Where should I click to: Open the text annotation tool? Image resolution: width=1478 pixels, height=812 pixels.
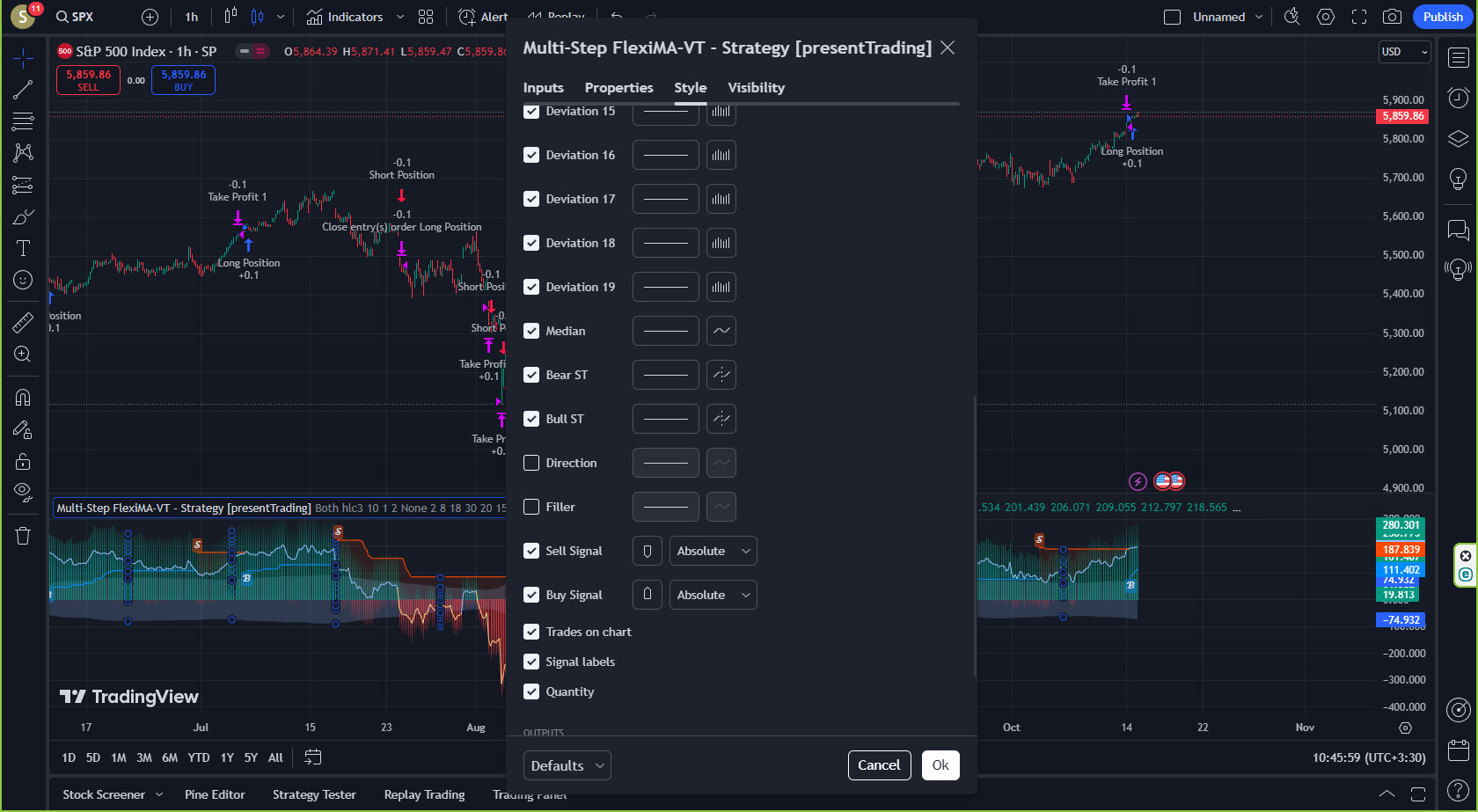click(x=23, y=248)
